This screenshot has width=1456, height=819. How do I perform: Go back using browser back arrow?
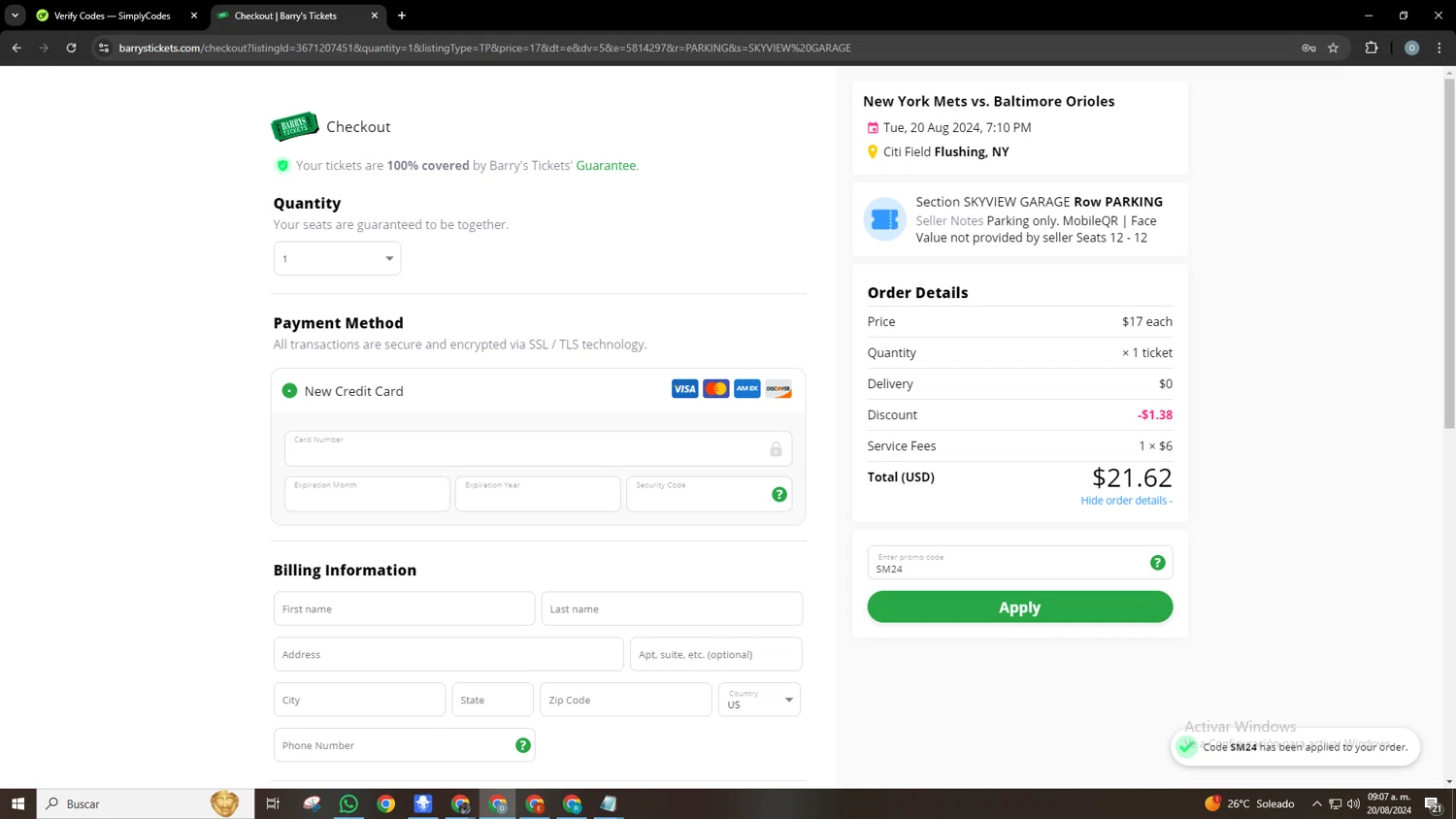(x=17, y=48)
